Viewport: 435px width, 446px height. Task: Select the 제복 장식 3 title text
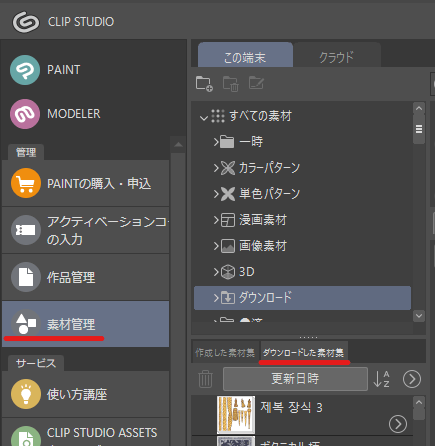pos(291,407)
